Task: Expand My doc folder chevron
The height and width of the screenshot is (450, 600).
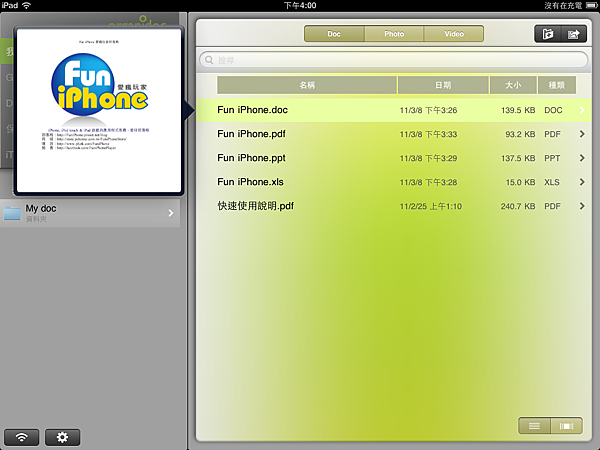Action: (x=171, y=213)
